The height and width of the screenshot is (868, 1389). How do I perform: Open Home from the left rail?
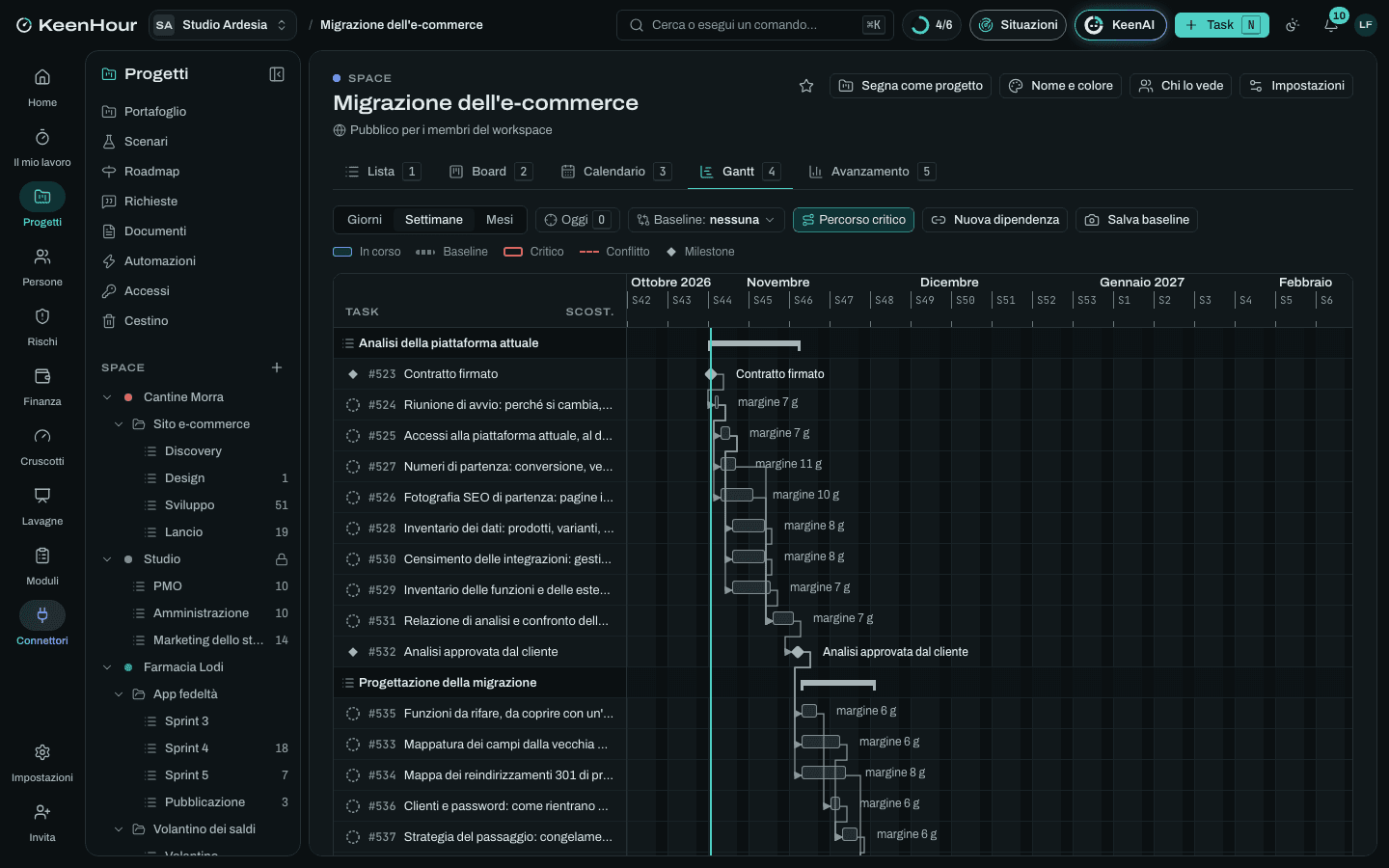point(42,87)
